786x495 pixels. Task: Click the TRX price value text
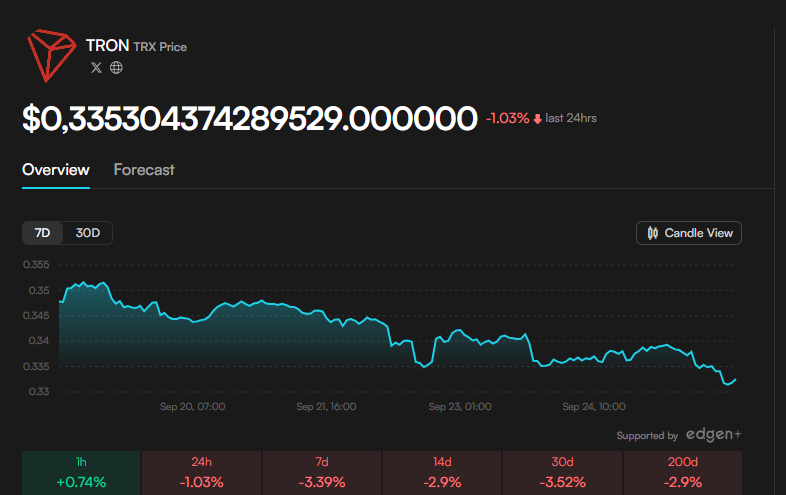click(x=250, y=119)
